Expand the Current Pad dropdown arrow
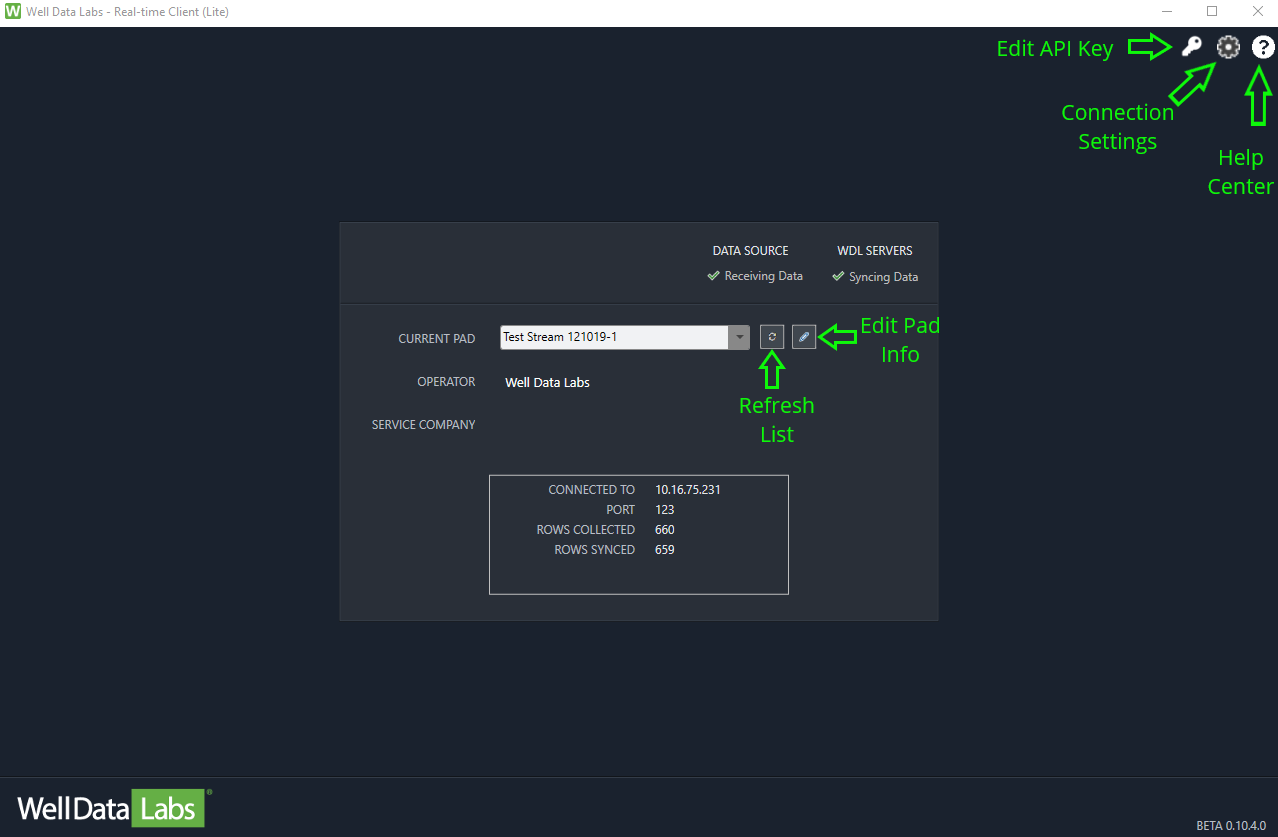The height and width of the screenshot is (837, 1278). 740,337
